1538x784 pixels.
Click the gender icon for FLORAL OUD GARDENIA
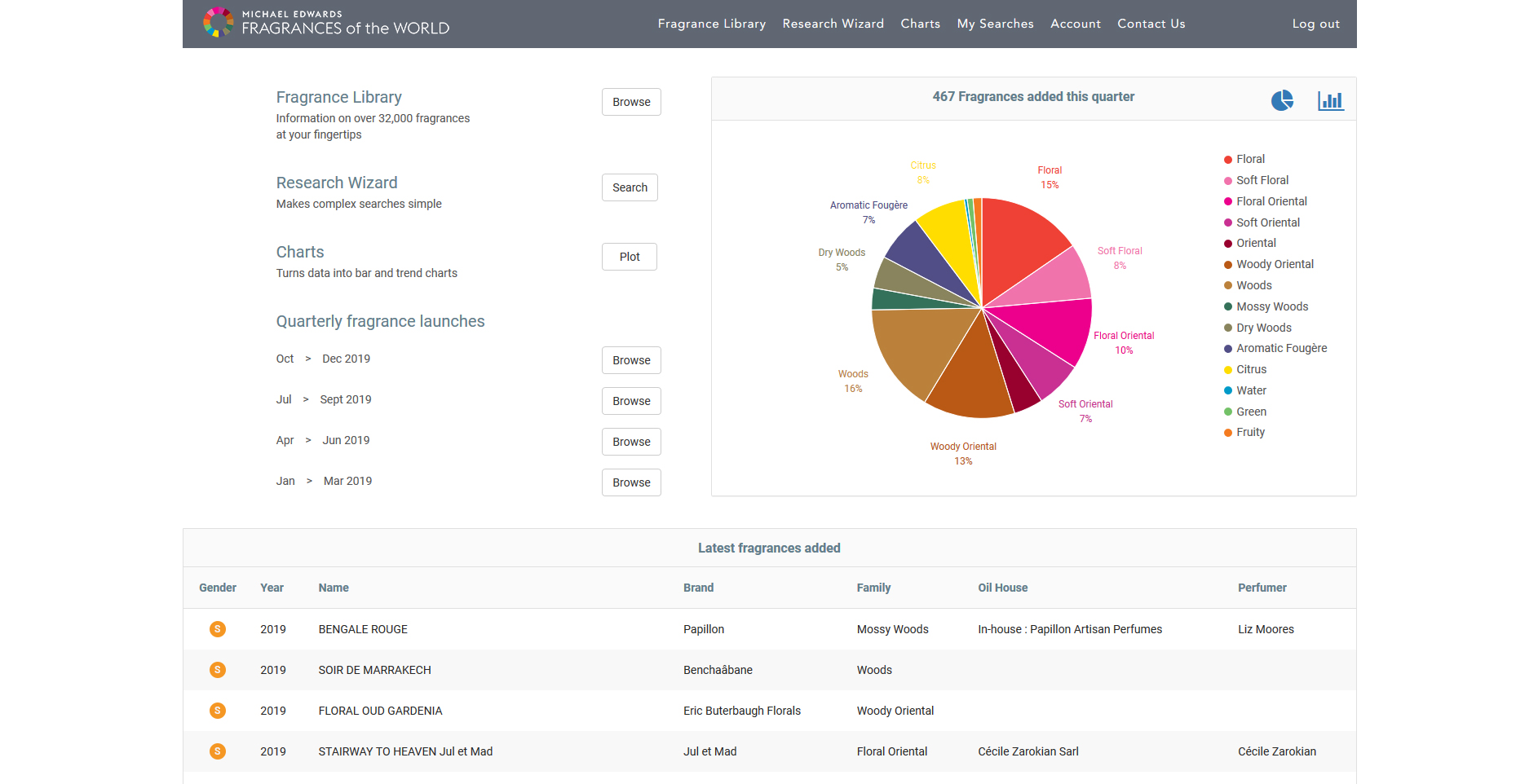click(x=218, y=711)
